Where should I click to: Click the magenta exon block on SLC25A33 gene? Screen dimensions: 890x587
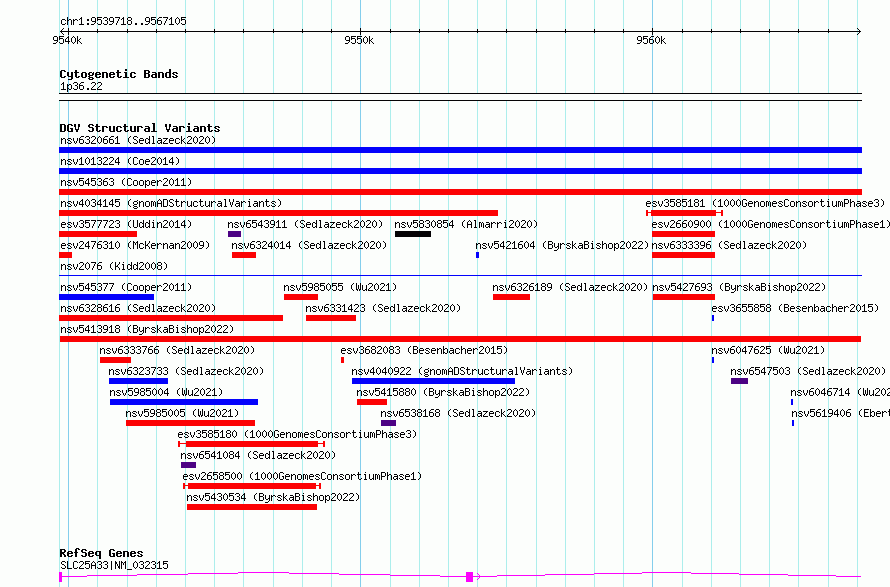(x=469, y=577)
